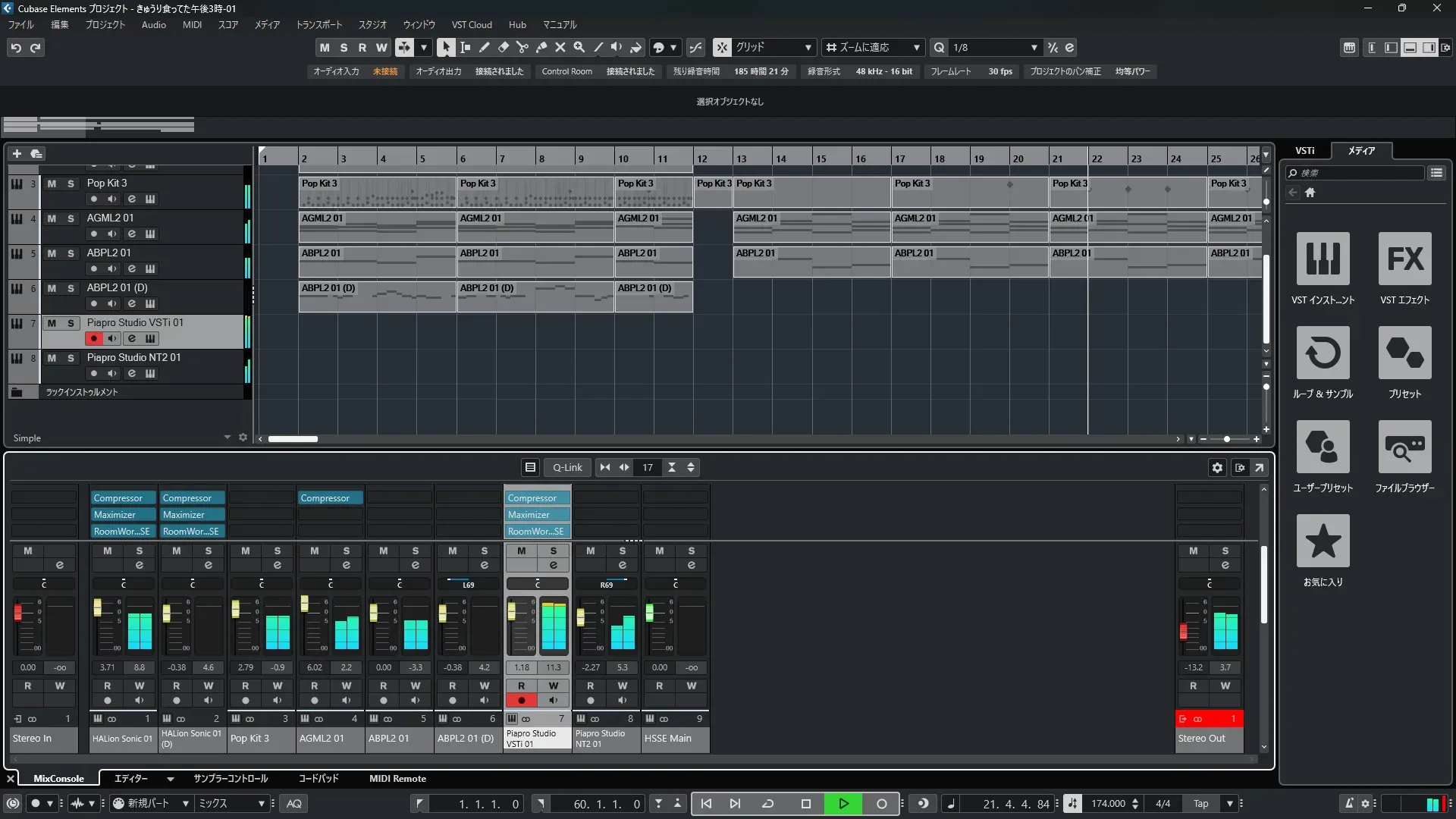Select the Scissors split tool
This screenshot has height=819, width=1456.
pyautogui.click(x=522, y=47)
